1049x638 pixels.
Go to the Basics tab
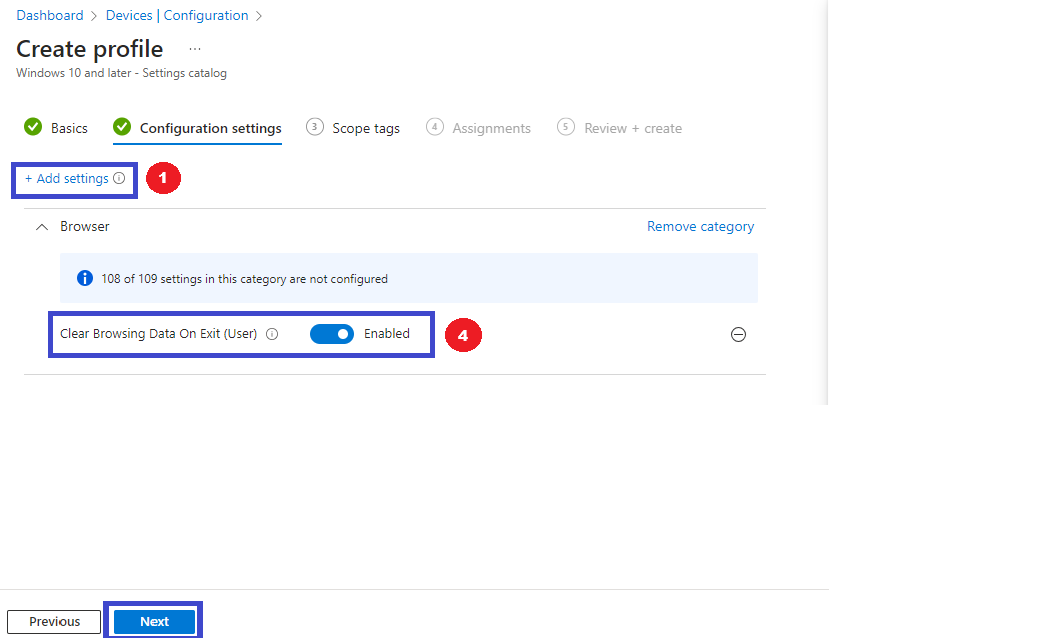(x=69, y=128)
